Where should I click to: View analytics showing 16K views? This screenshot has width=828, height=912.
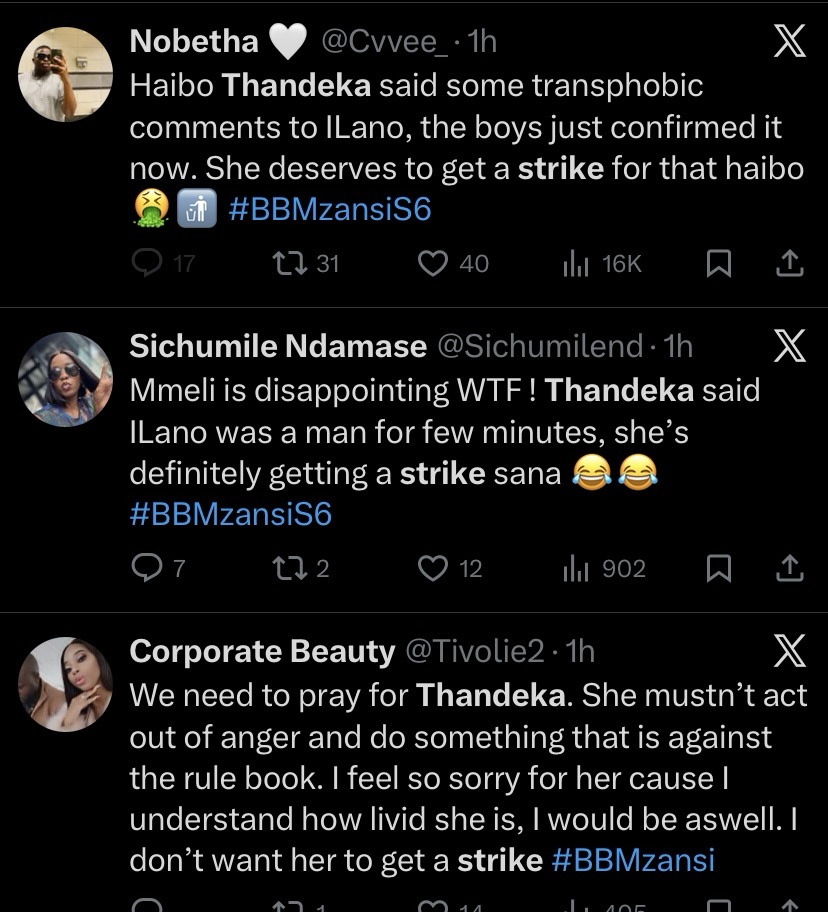(x=574, y=263)
